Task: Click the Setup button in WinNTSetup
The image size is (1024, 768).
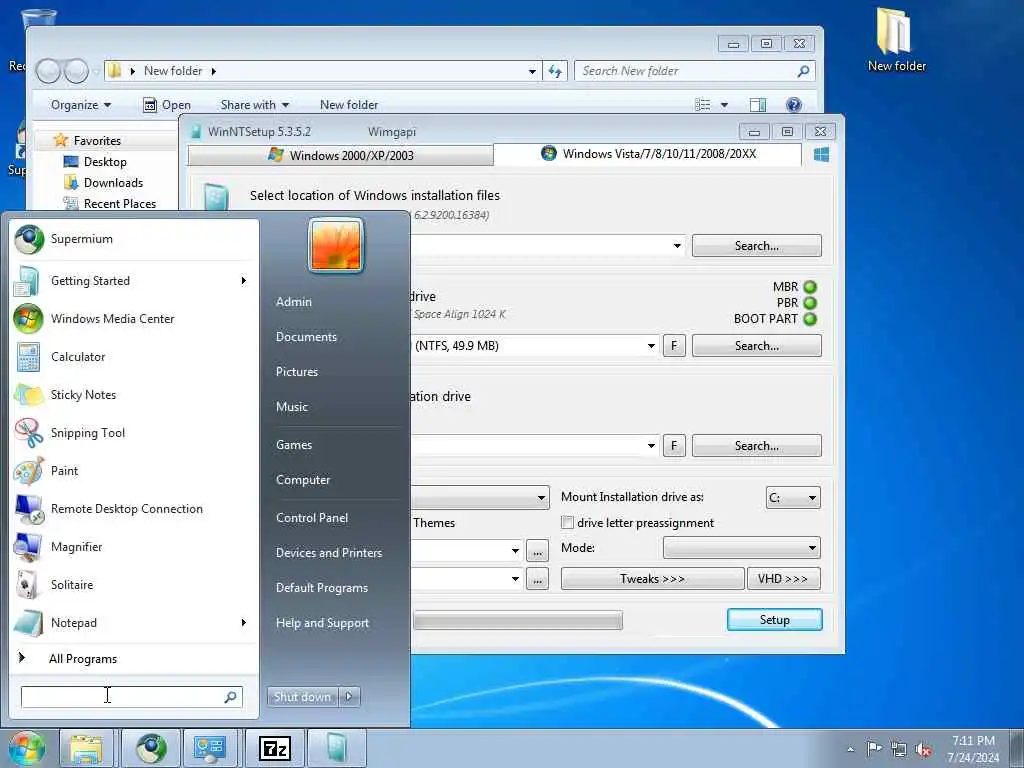Action: click(775, 620)
